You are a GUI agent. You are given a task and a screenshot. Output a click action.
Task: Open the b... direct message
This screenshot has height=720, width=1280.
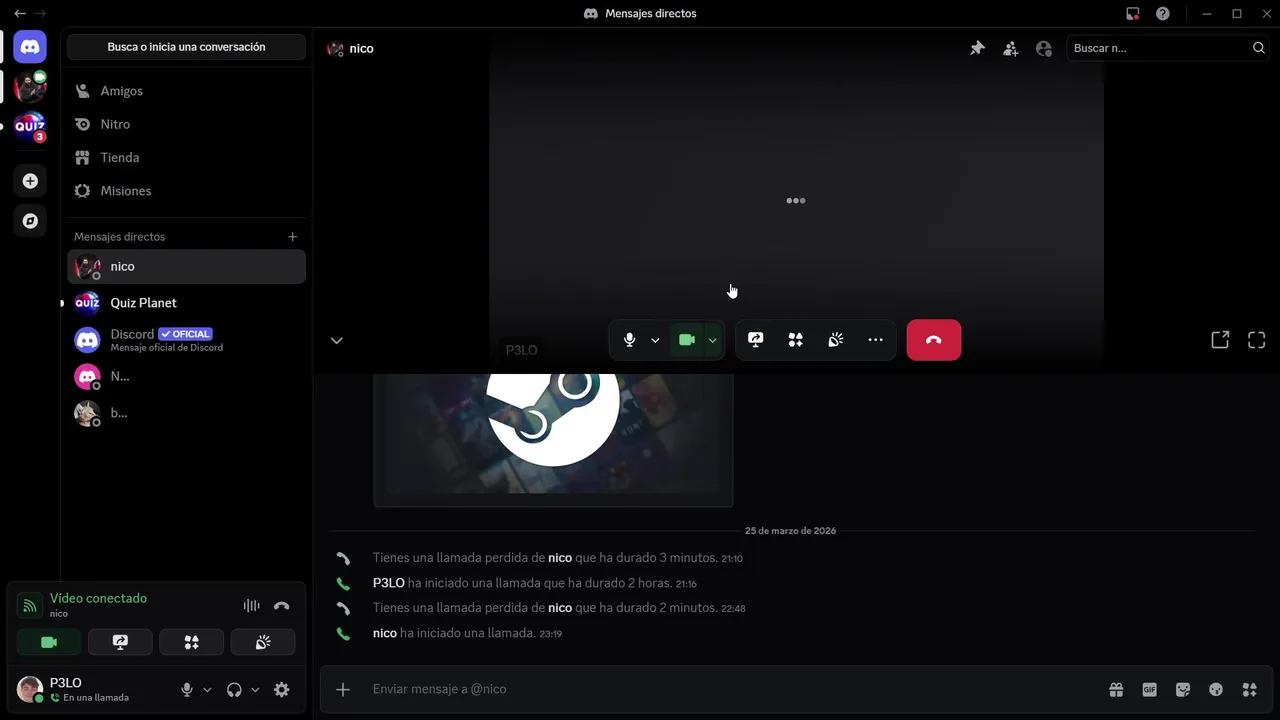pyautogui.click(x=186, y=413)
